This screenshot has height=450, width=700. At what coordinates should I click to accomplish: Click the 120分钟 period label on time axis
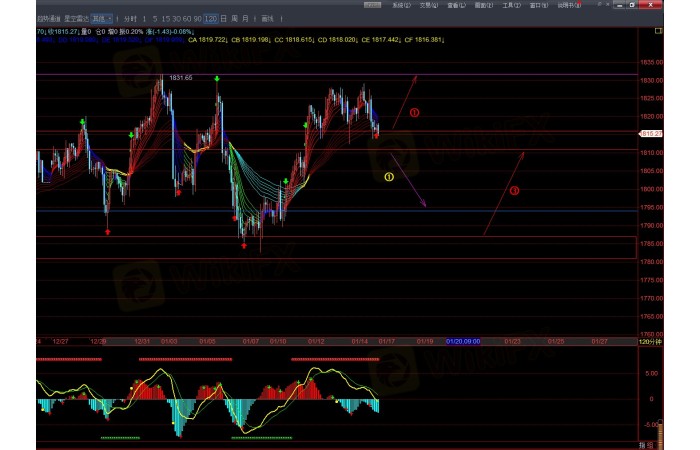coord(652,341)
